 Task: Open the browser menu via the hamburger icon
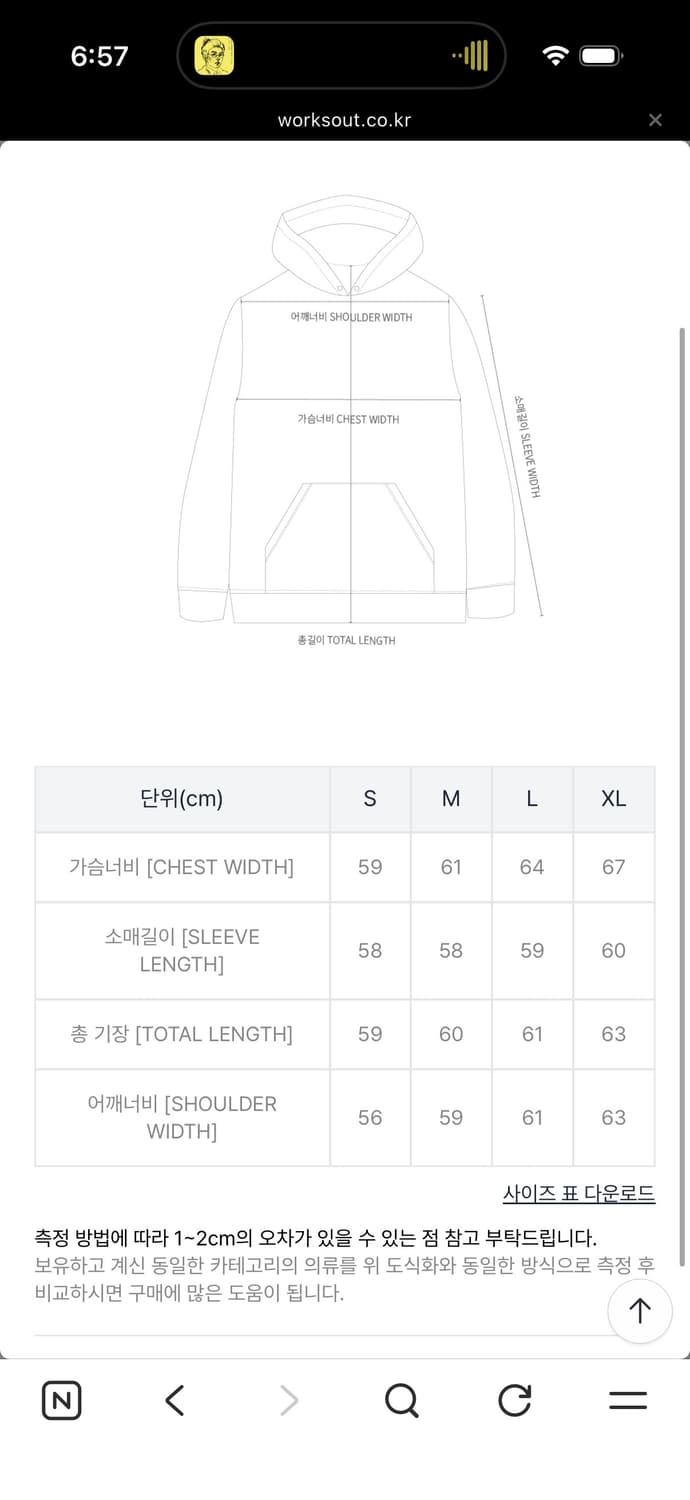[627, 1400]
